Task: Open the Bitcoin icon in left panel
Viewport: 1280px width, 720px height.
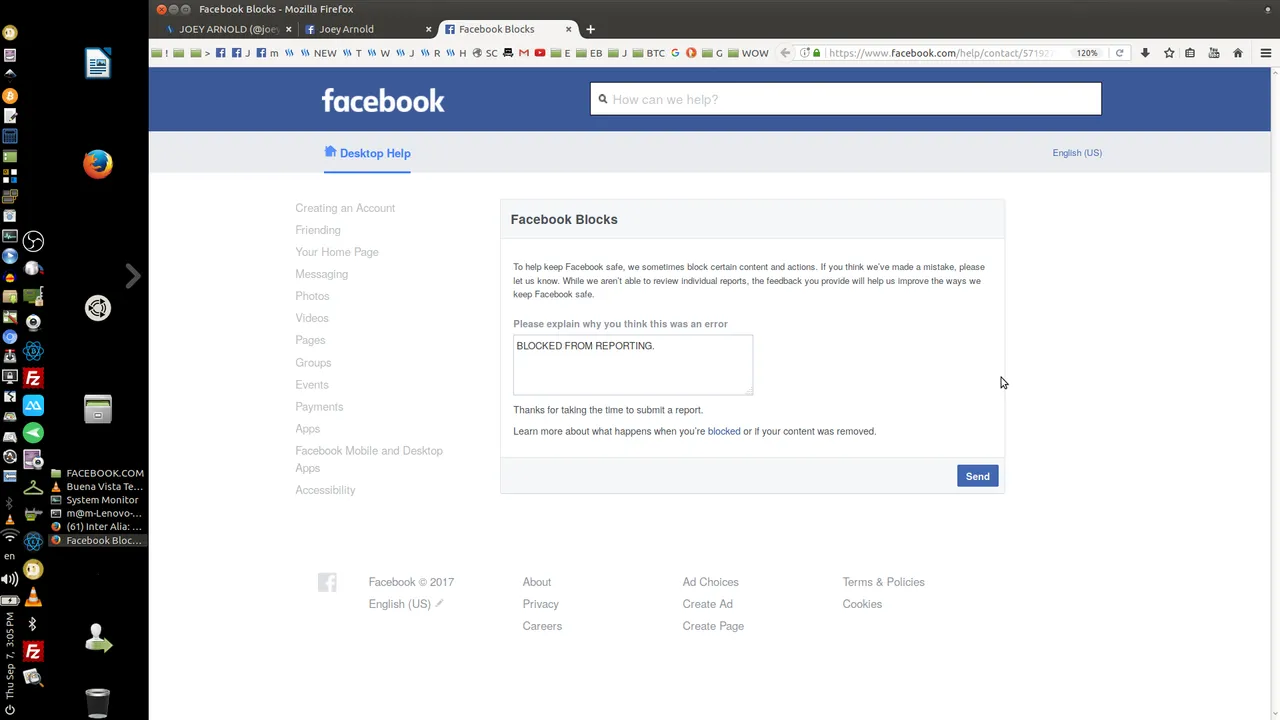Action: click(10, 96)
